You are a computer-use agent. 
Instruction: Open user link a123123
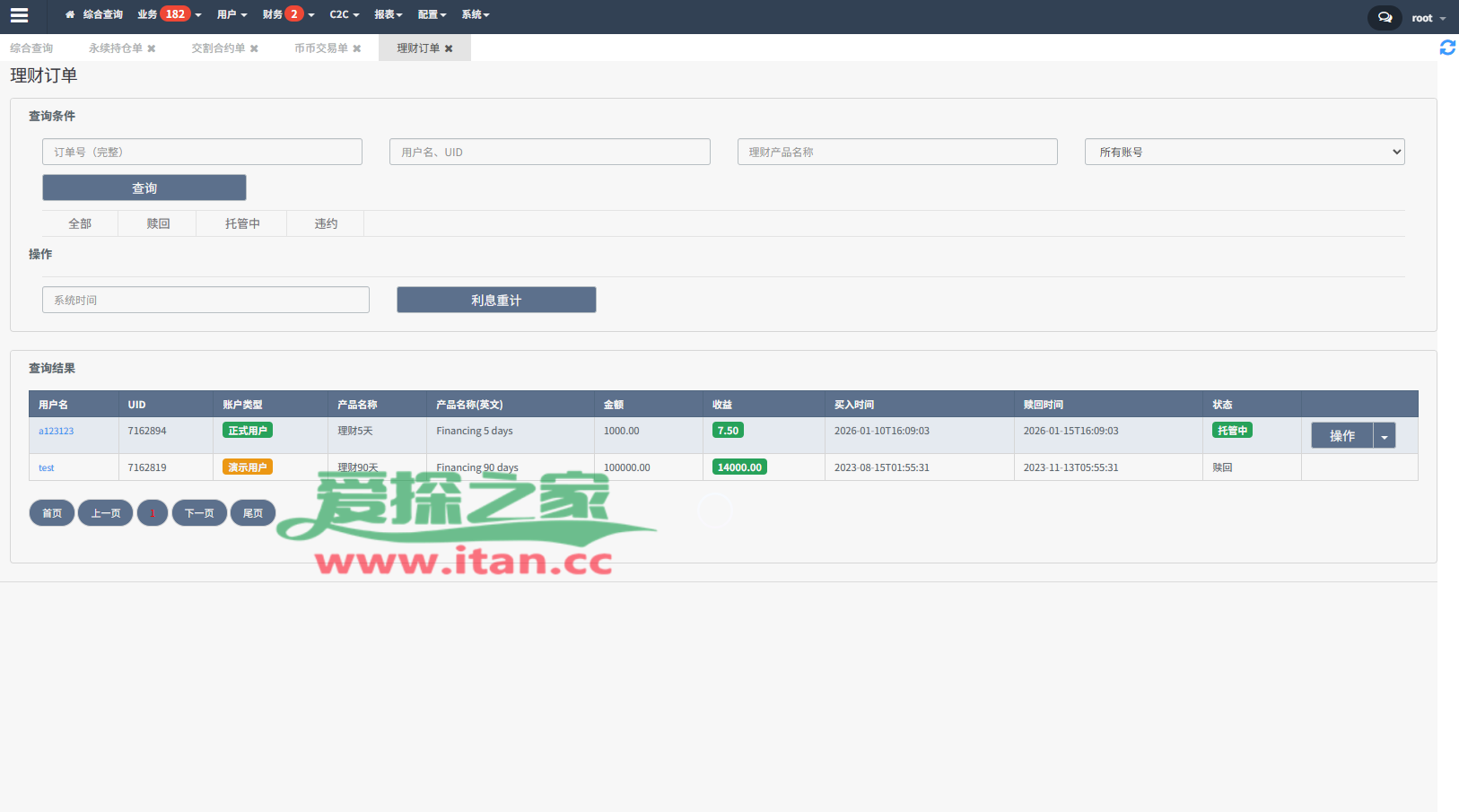[x=56, y=432]
